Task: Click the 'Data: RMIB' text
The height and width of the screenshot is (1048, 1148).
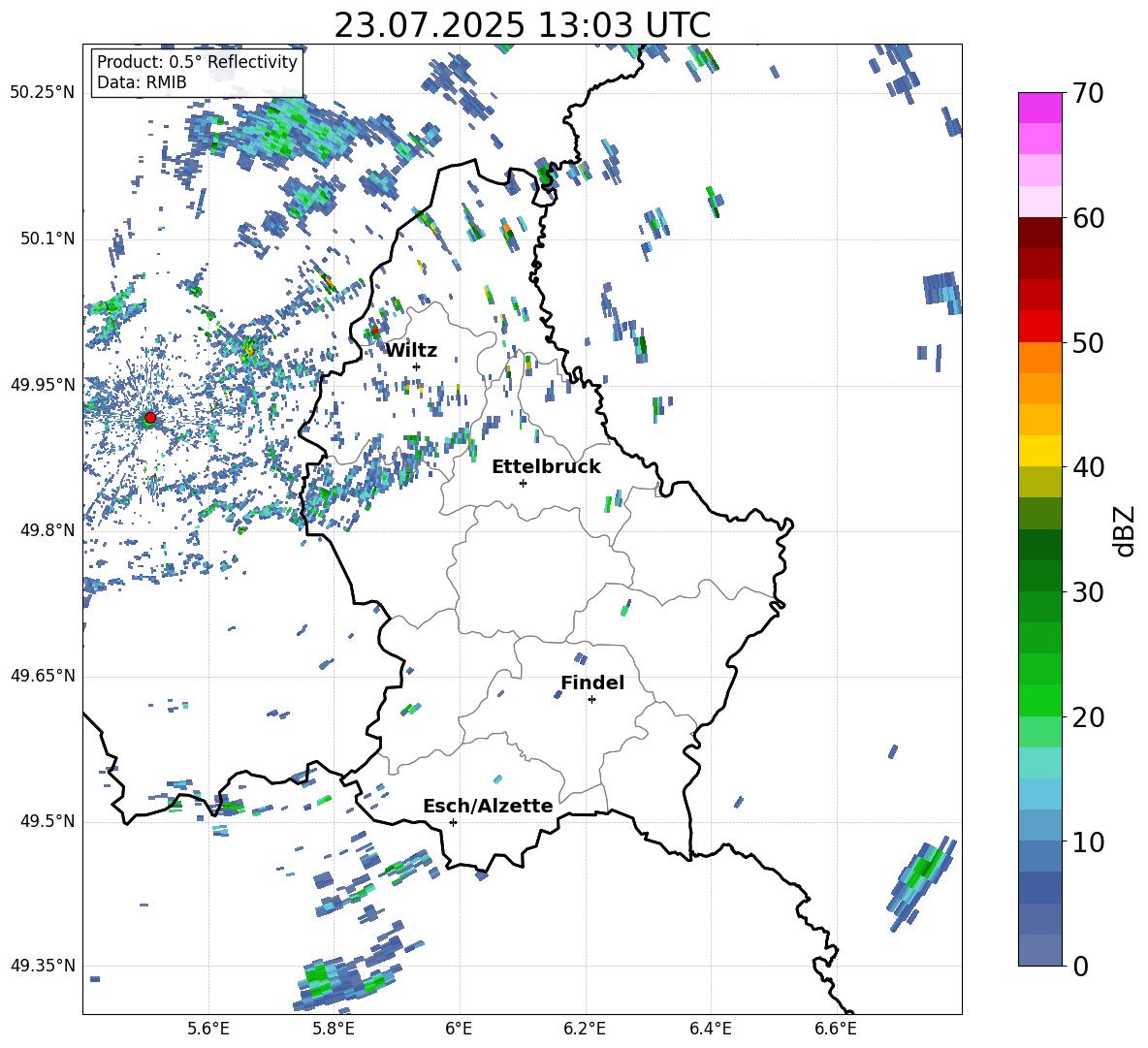Action: 142,82
